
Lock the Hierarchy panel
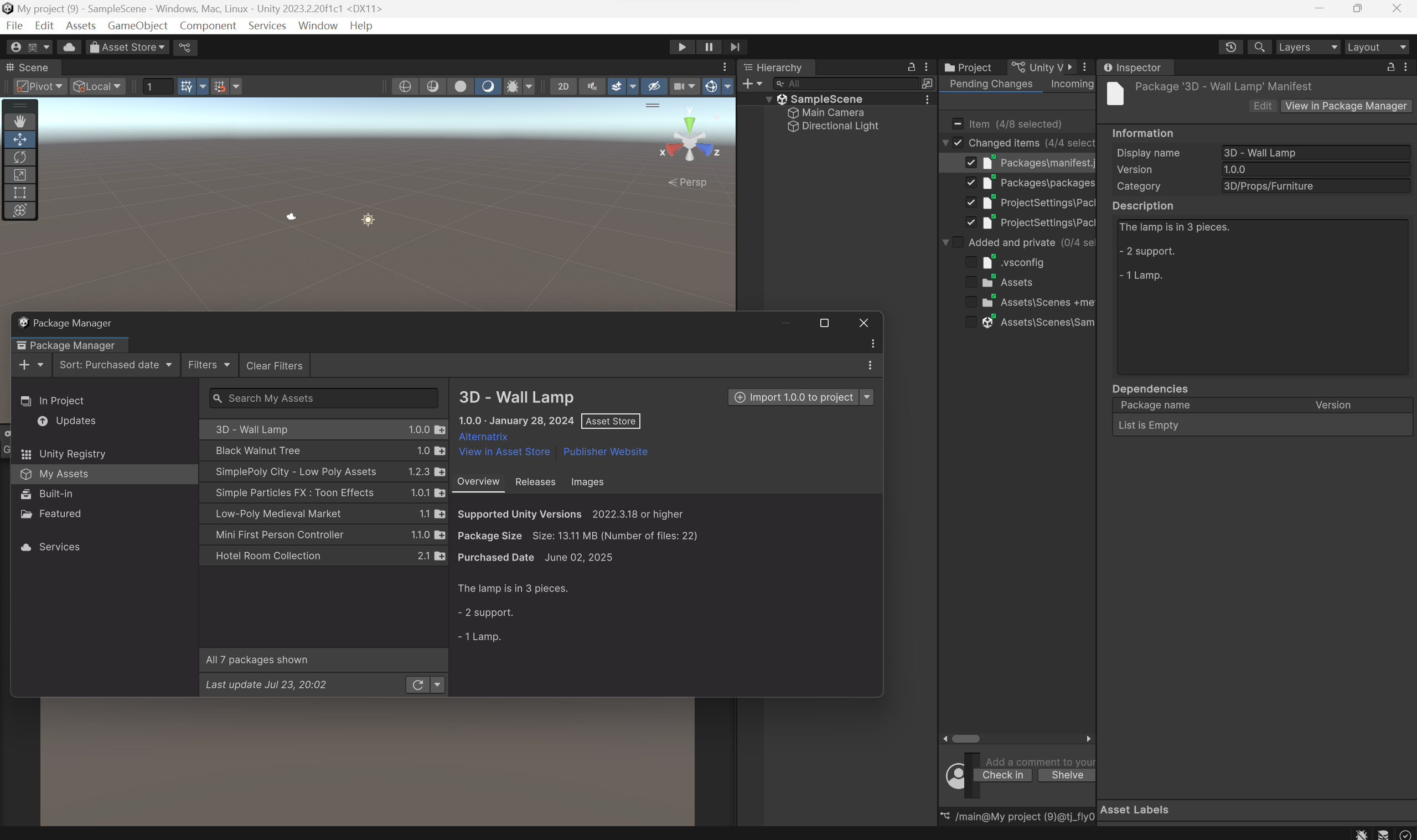coord(912,67)
